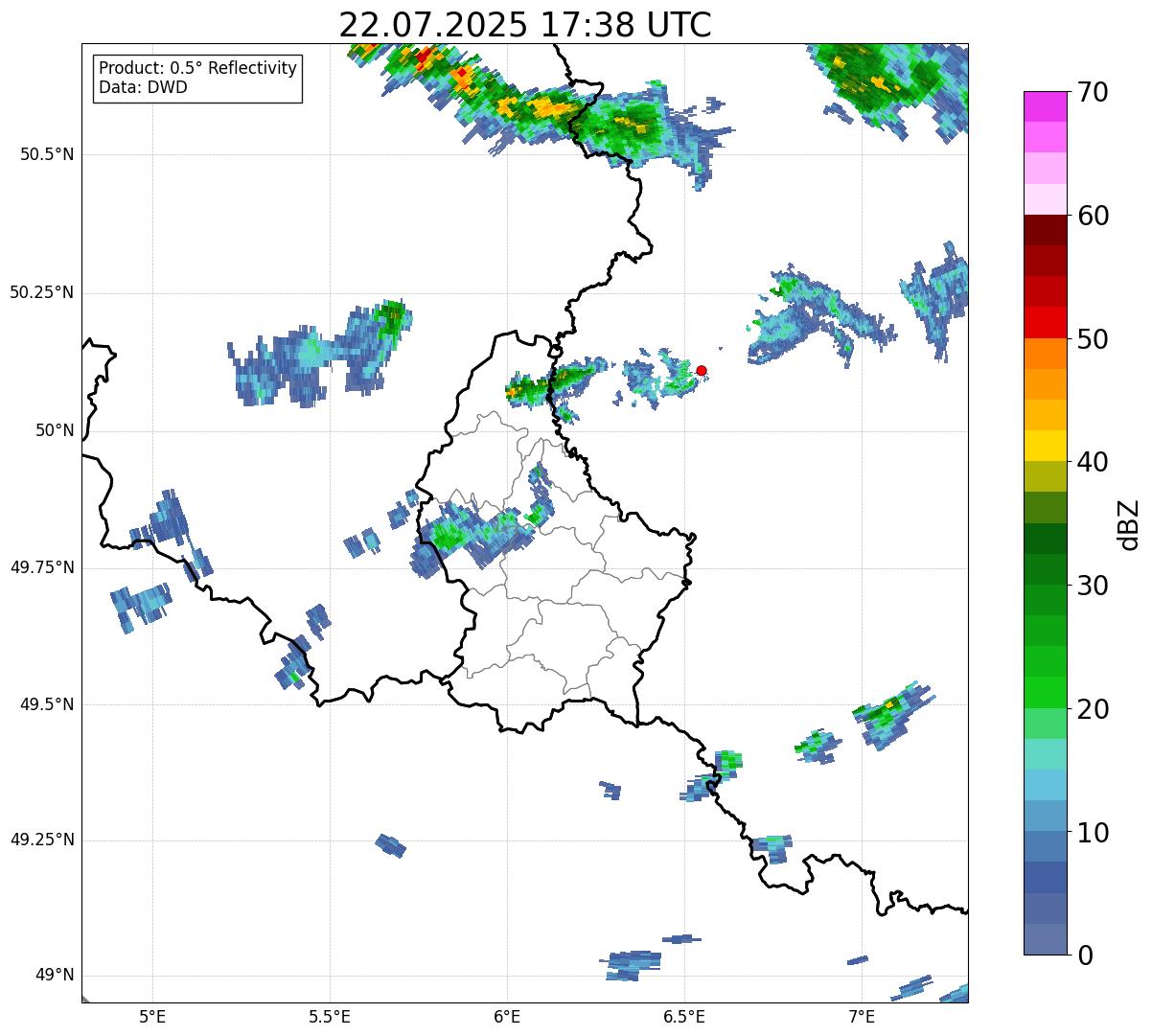
Task: Select the Product: 0.5° Reflectivity label
Action: click(197, 68)
